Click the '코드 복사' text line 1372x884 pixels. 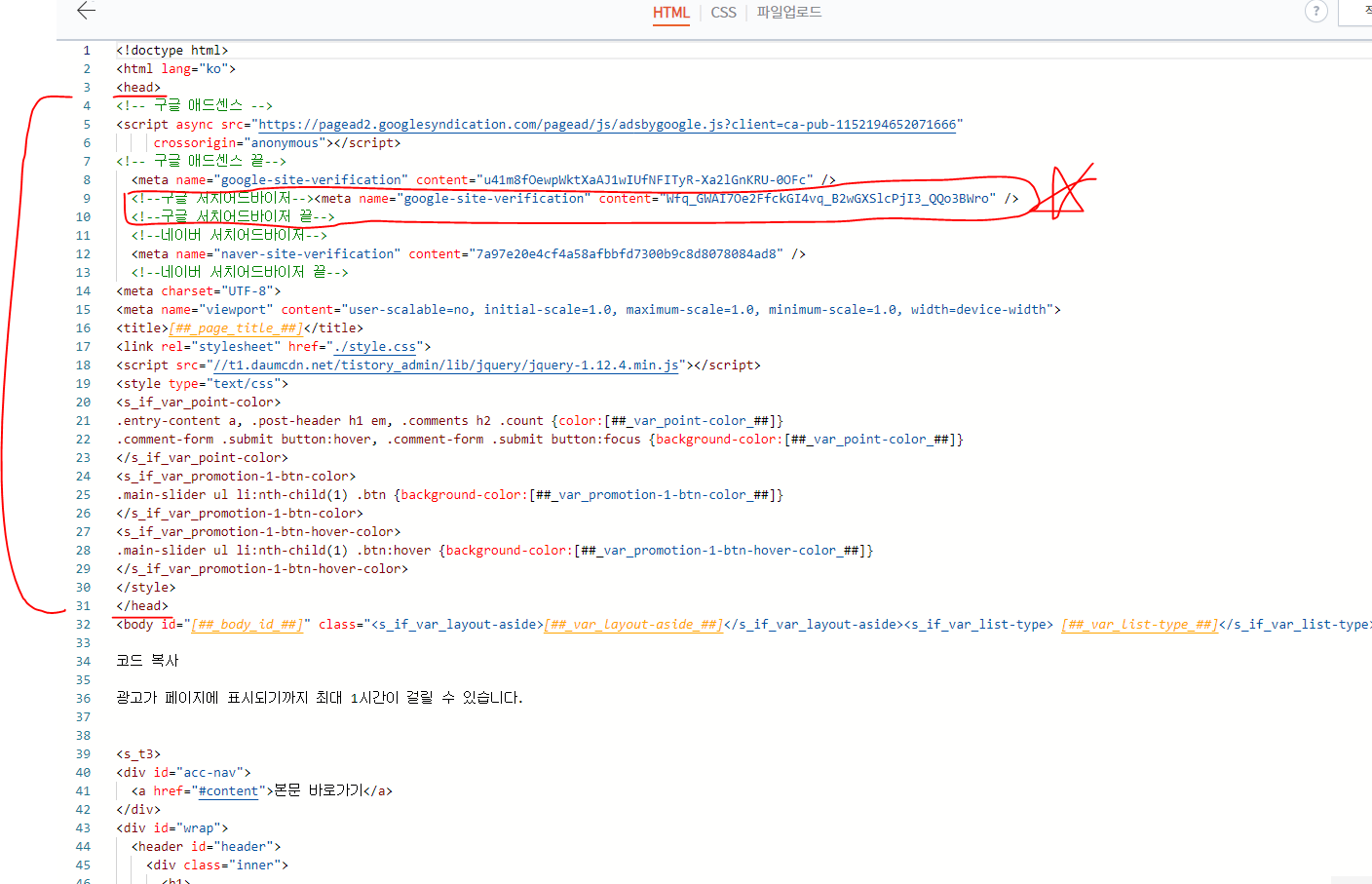tap(147, 662)
